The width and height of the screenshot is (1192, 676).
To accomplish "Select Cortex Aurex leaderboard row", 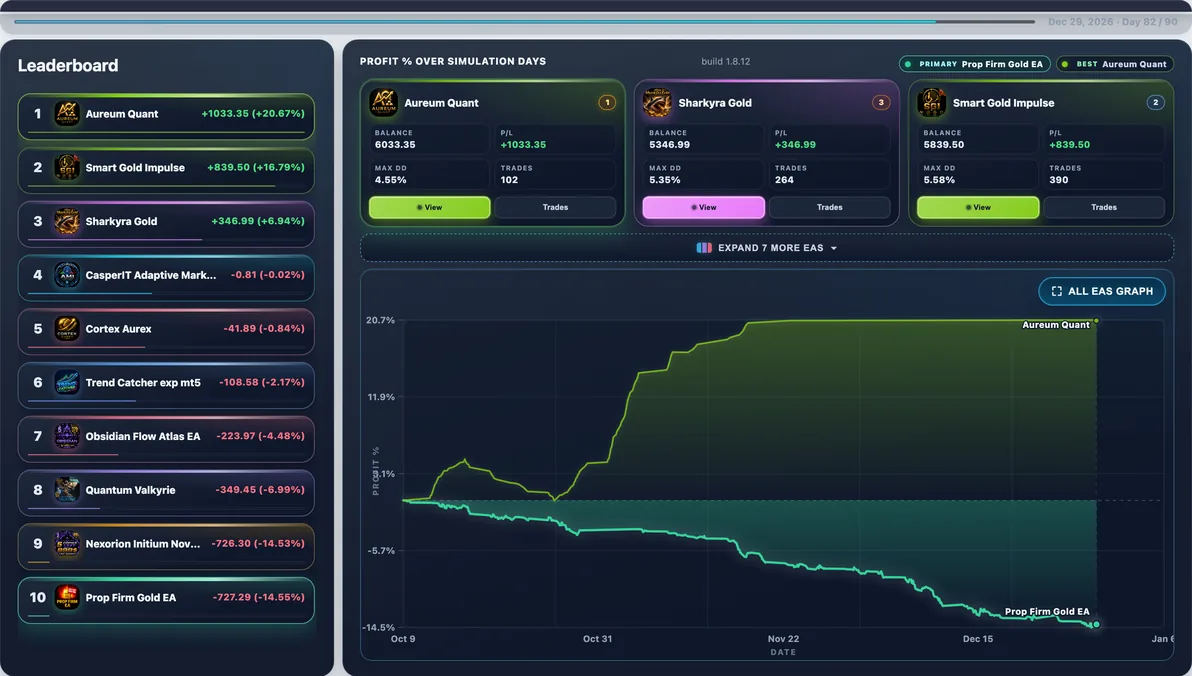I will (166, 332).
